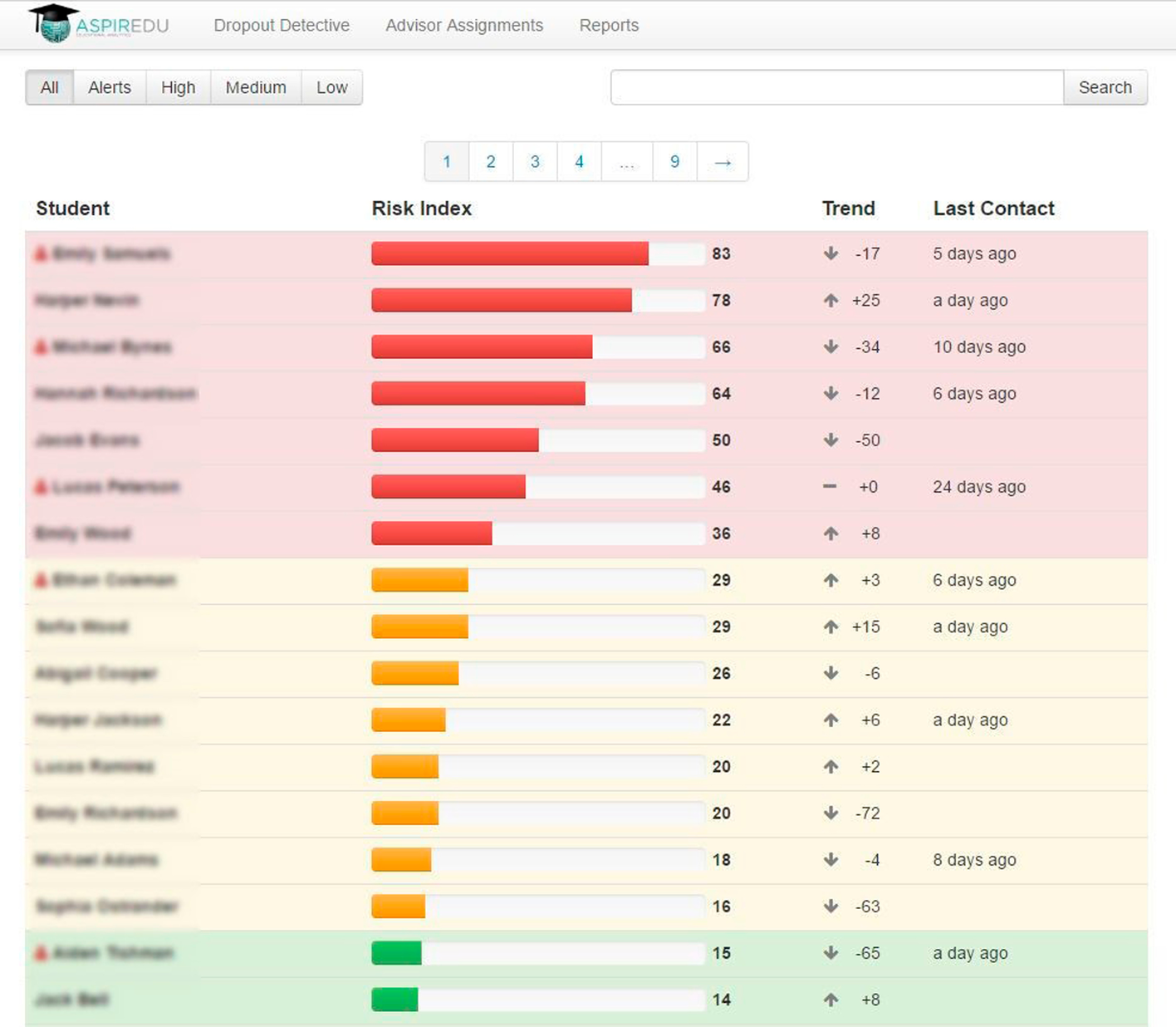Click the down arrow beside trend -63
Image resolution: width=1176 pixels, height=1027 pixels.
pos(831,906)
